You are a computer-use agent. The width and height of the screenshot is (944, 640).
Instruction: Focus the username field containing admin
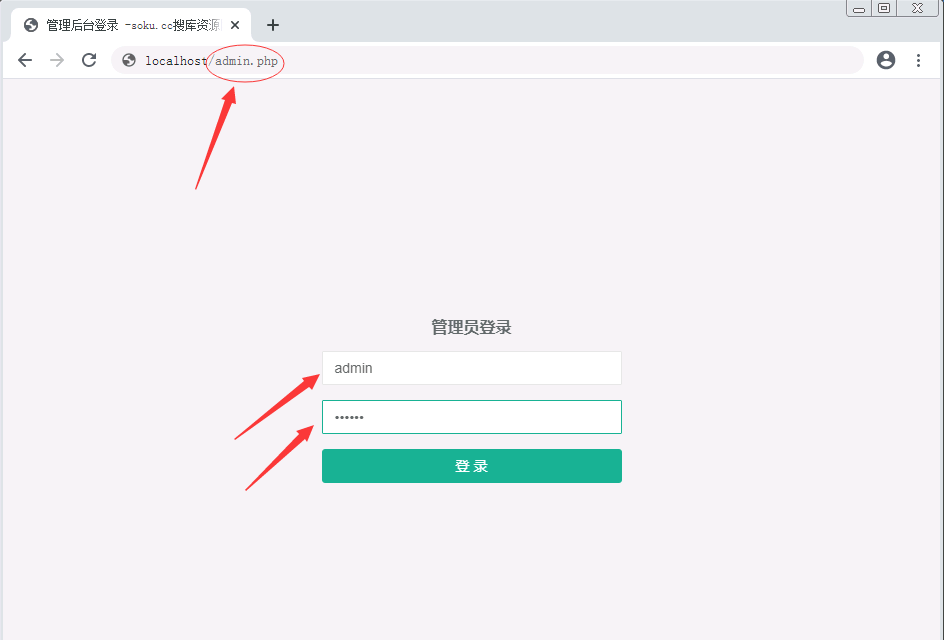tap(471, 368)
